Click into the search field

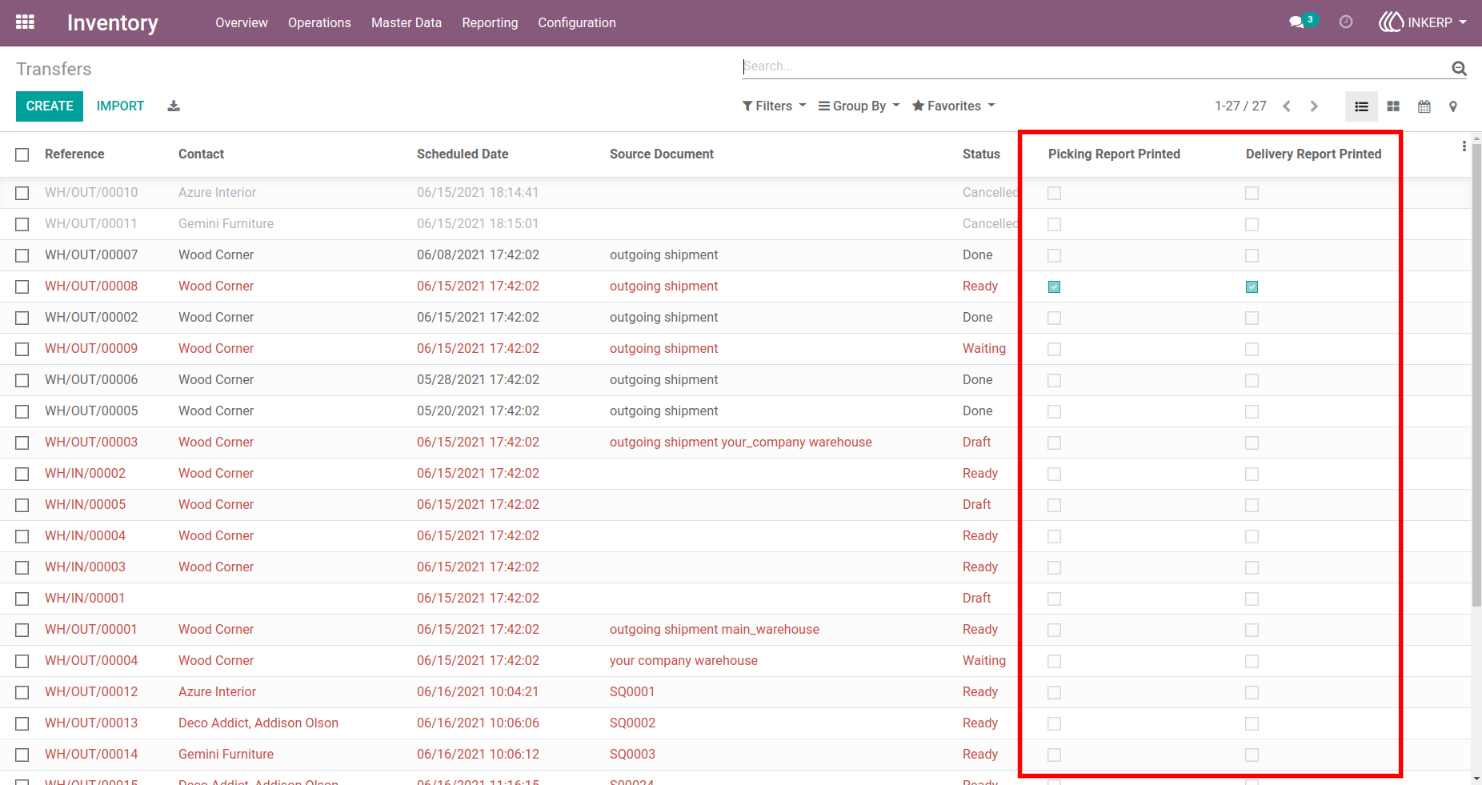[x=1095, y=66]
